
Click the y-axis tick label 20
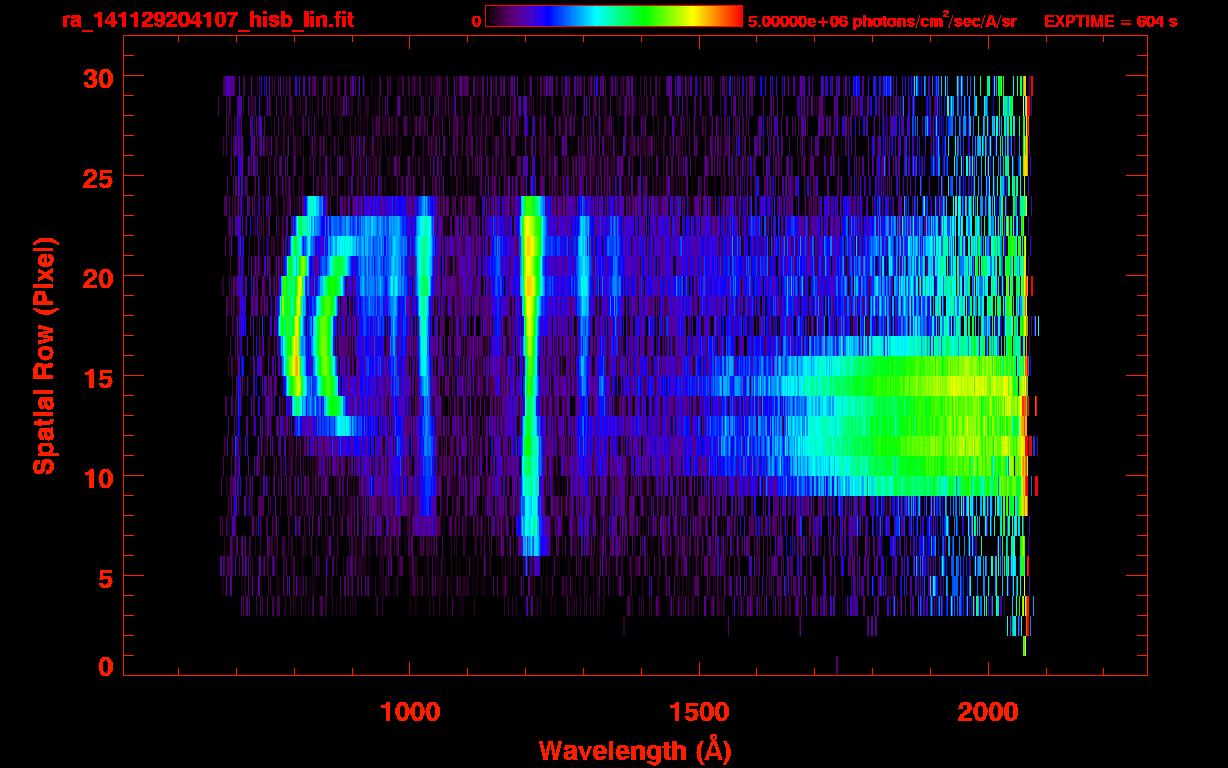click(x=99, y=277)
